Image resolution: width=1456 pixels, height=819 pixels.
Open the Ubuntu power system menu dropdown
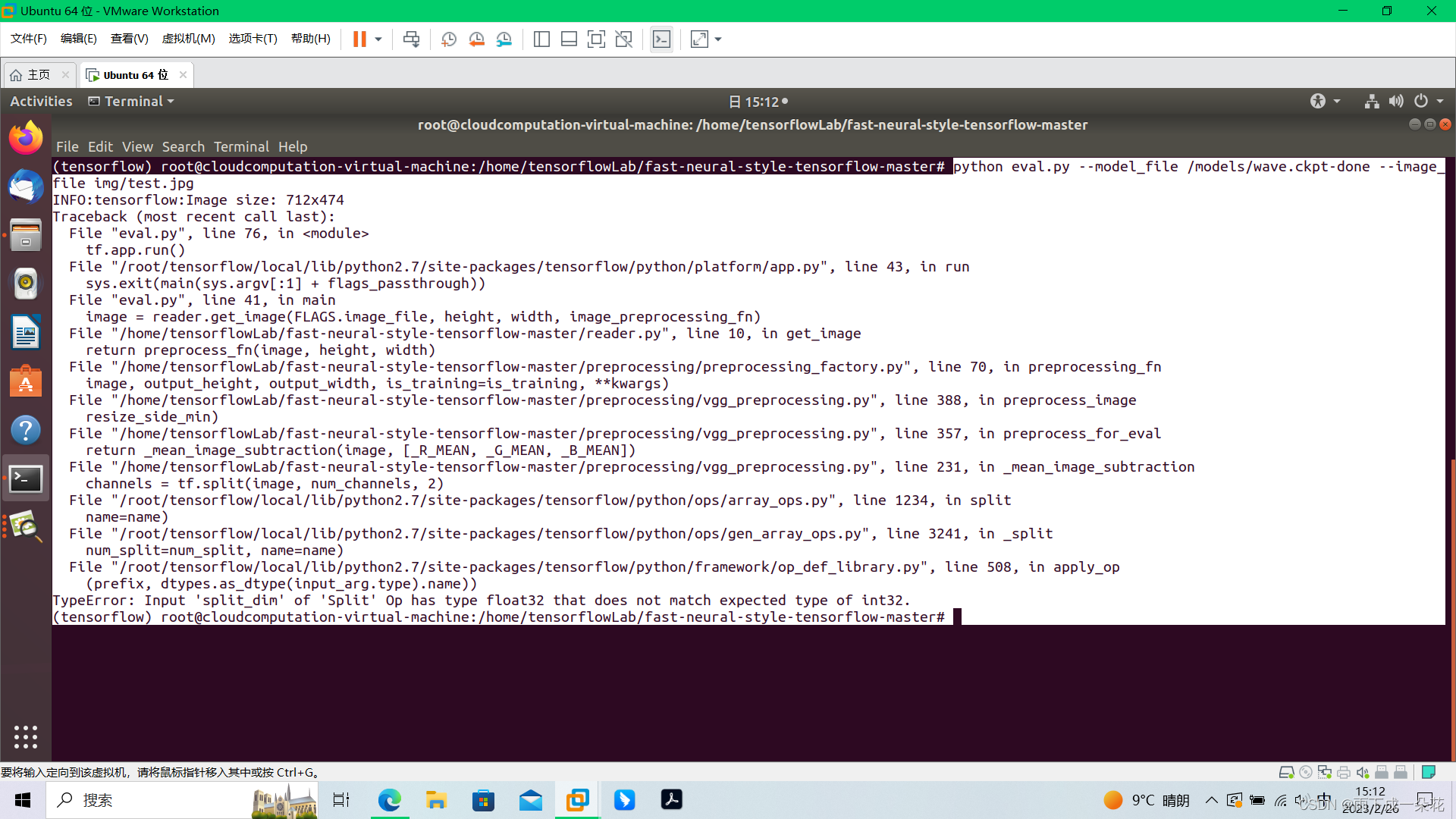point(1439,101)
